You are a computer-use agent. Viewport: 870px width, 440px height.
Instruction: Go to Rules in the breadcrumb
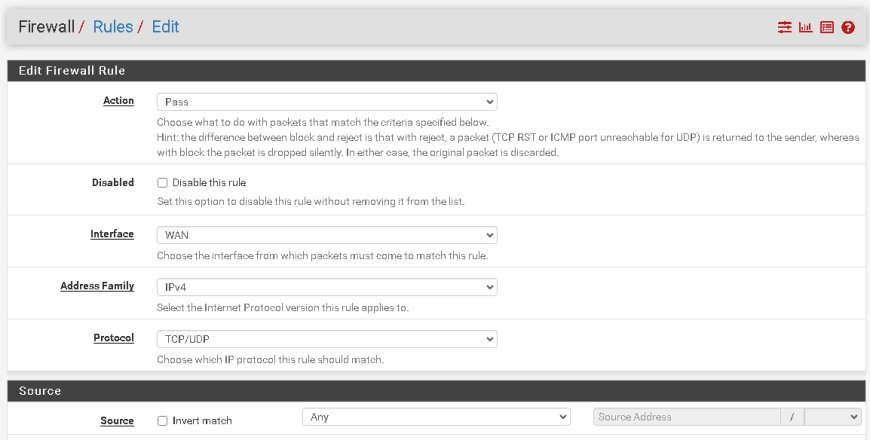[113, 27]
